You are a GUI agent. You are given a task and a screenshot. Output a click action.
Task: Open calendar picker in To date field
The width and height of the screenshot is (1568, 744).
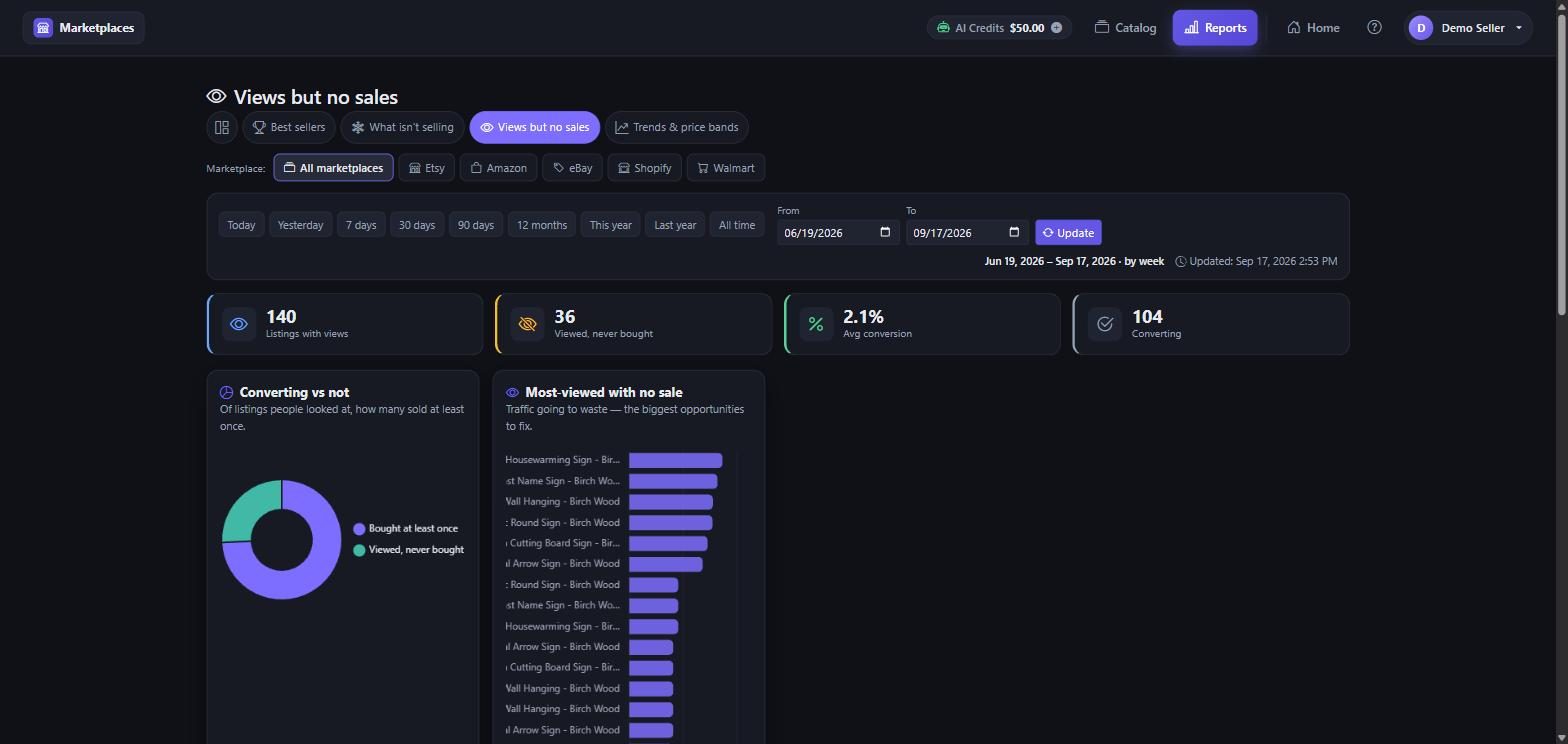(x=1014, y=233)
